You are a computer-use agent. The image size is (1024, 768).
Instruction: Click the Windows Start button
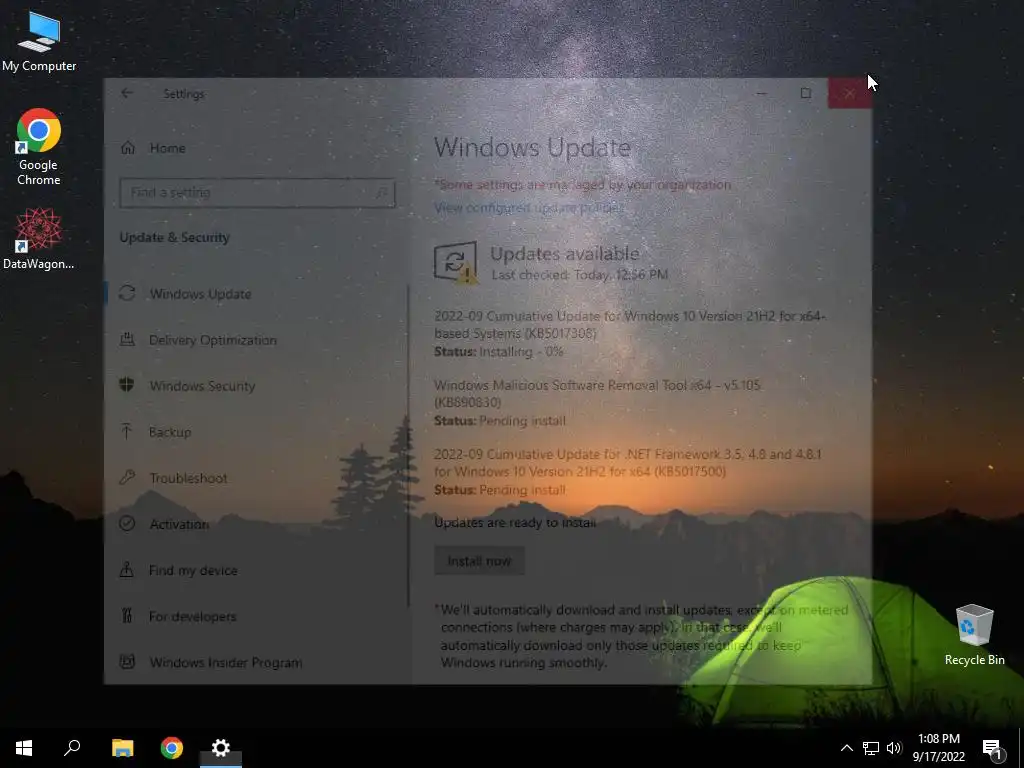(x=24, y=748)
